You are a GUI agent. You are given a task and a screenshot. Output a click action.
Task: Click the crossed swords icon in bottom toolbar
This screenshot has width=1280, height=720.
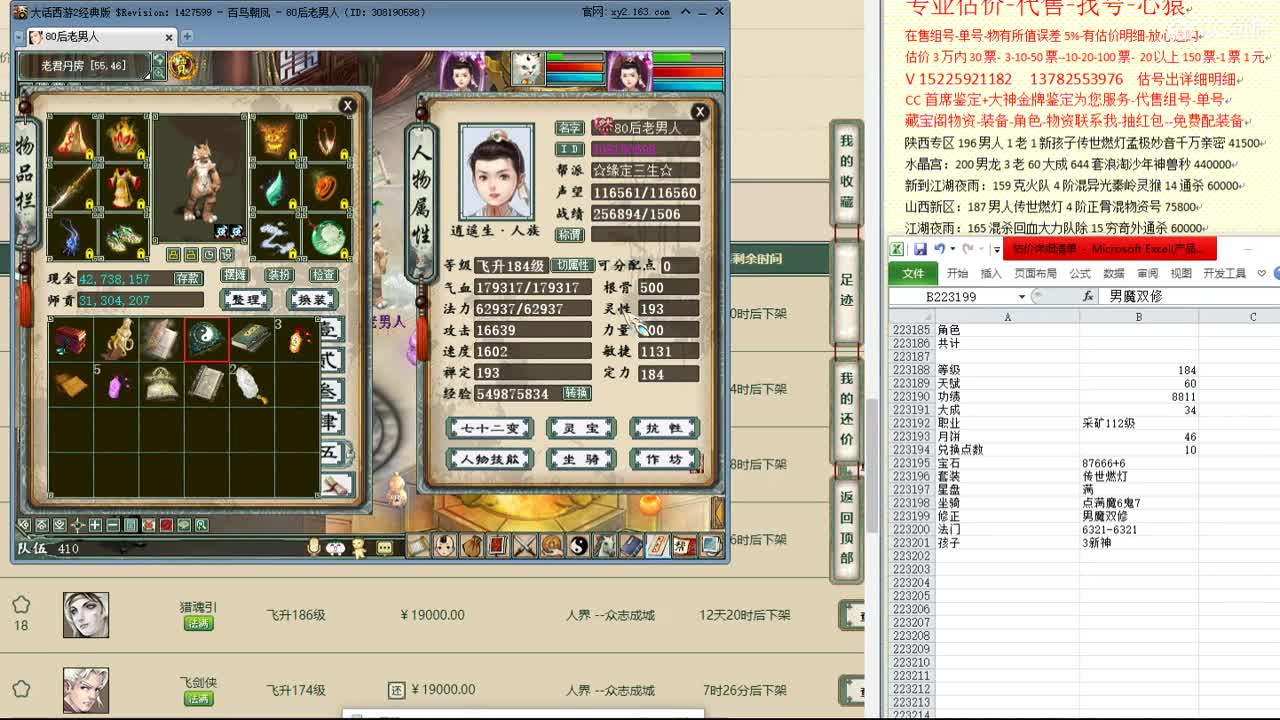(524, 545)
